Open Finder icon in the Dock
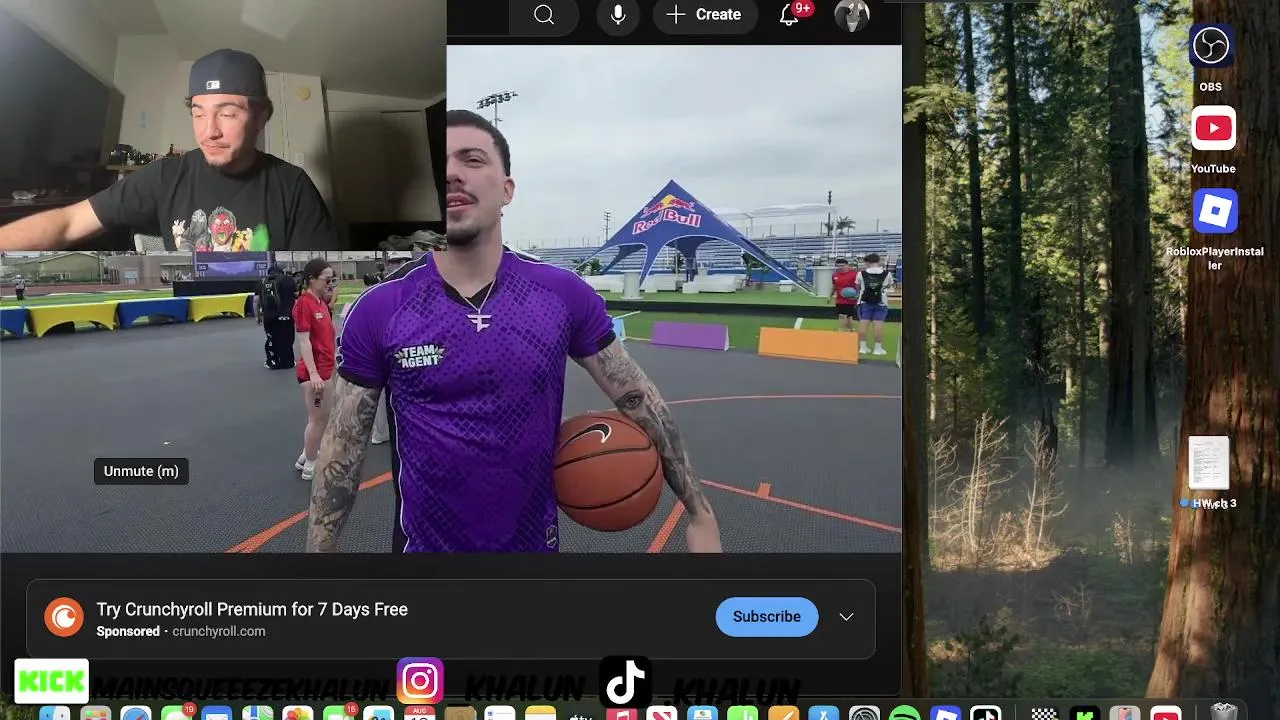 pyautogui.click(x=55, y=714)
